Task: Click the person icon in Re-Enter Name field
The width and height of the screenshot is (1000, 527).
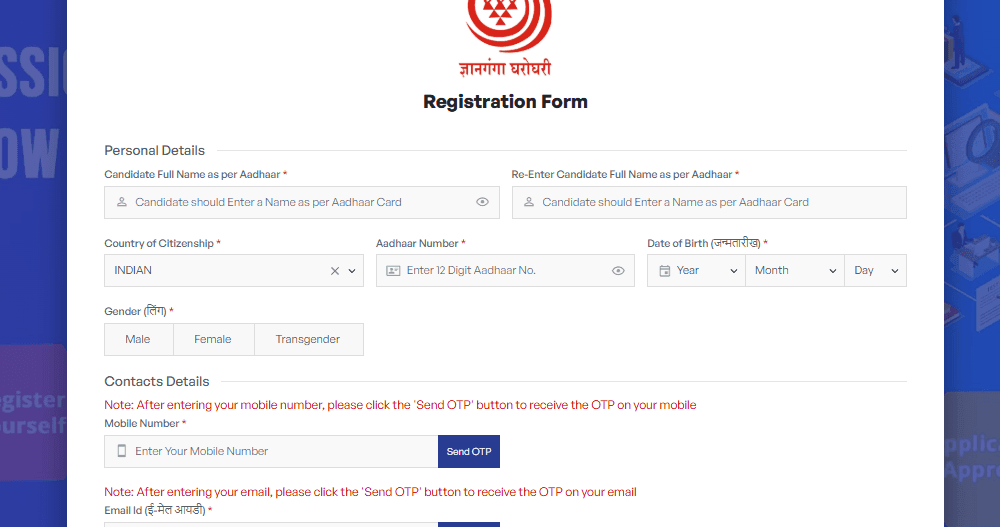Action: pos(529,202)
